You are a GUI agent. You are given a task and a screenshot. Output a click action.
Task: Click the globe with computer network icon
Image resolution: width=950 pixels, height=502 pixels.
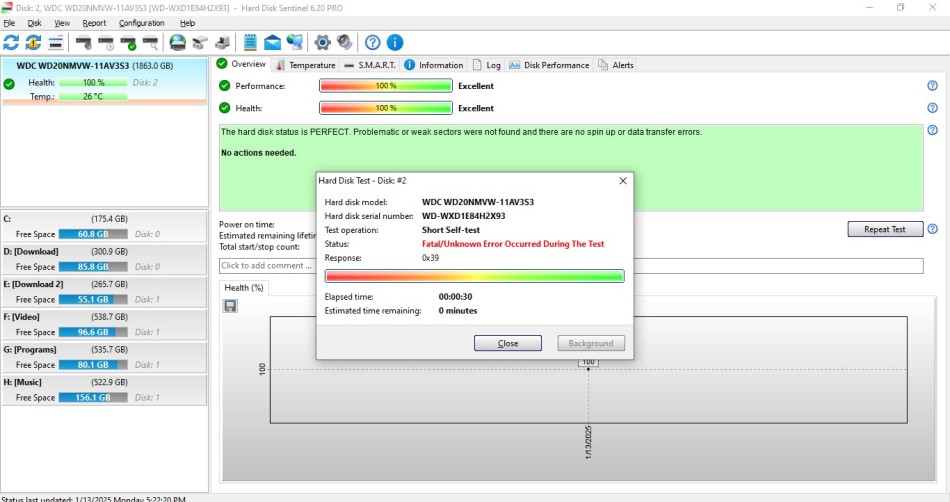[x=294, y=42]
